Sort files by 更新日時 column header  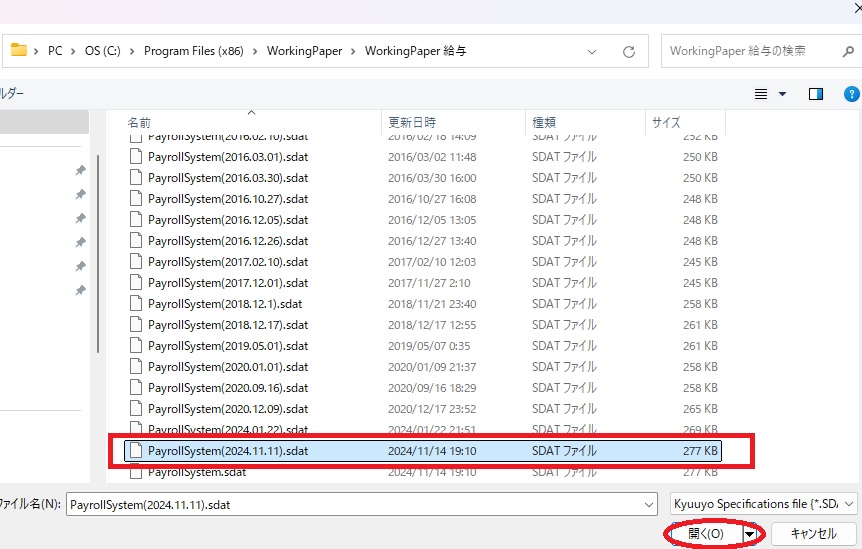pos(410,122)
